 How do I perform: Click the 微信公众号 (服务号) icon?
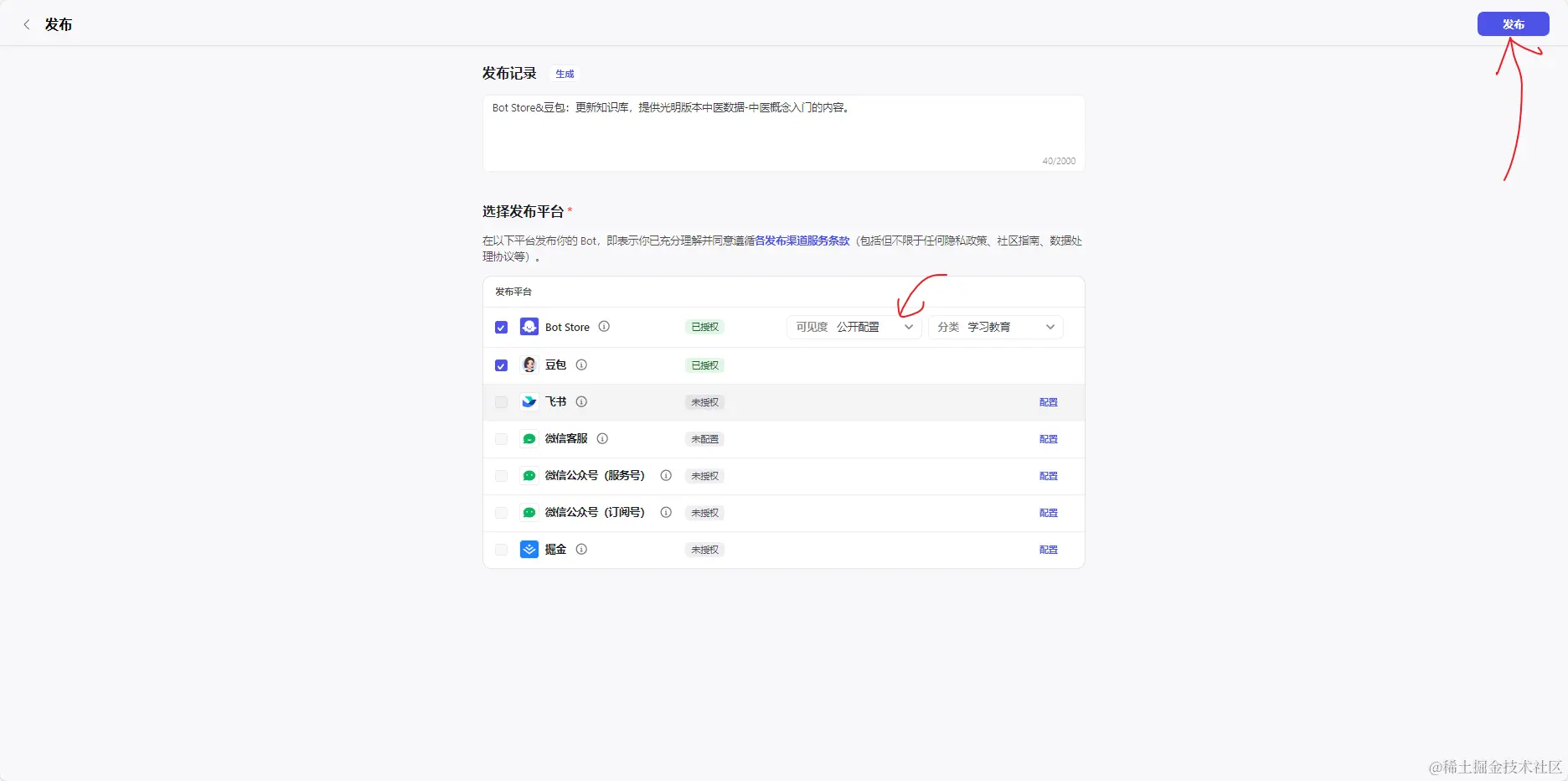[x=529, y=475]
